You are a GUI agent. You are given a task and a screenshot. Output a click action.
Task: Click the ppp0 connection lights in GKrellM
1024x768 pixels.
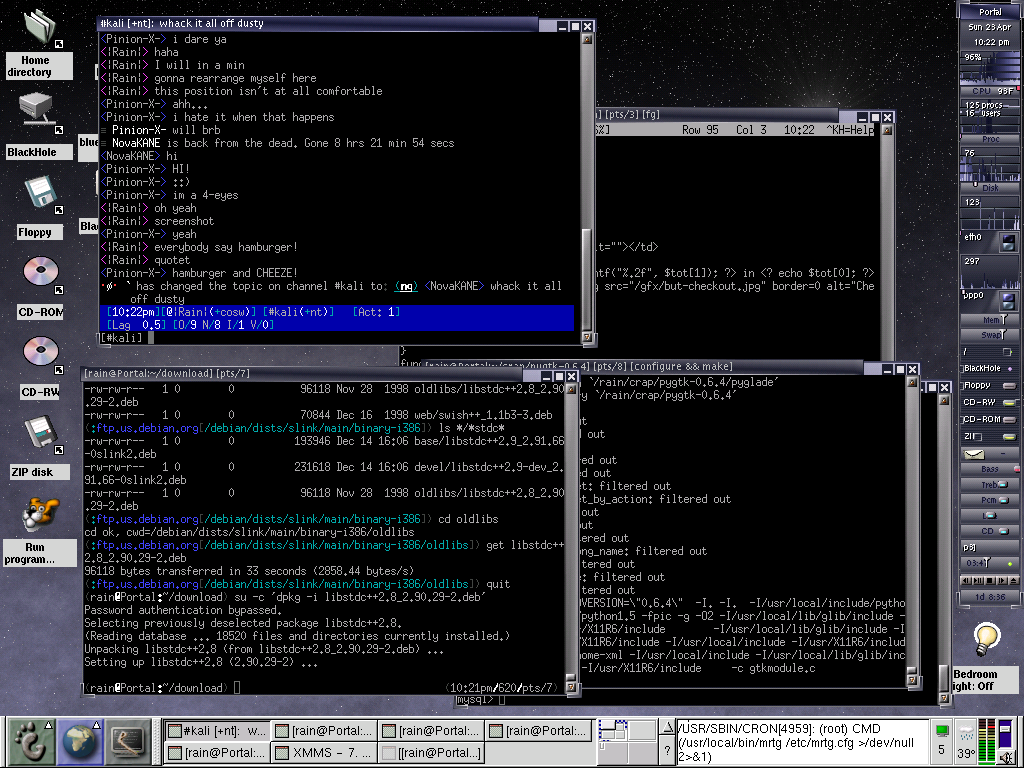[1008, 301]
